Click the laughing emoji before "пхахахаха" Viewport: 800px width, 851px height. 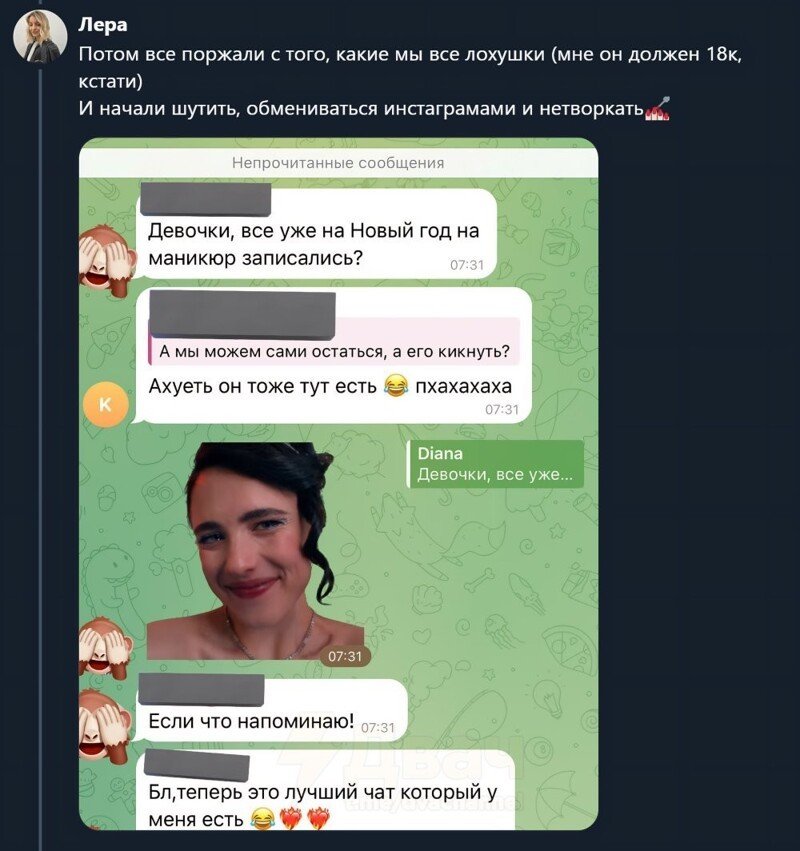[397, 386]
